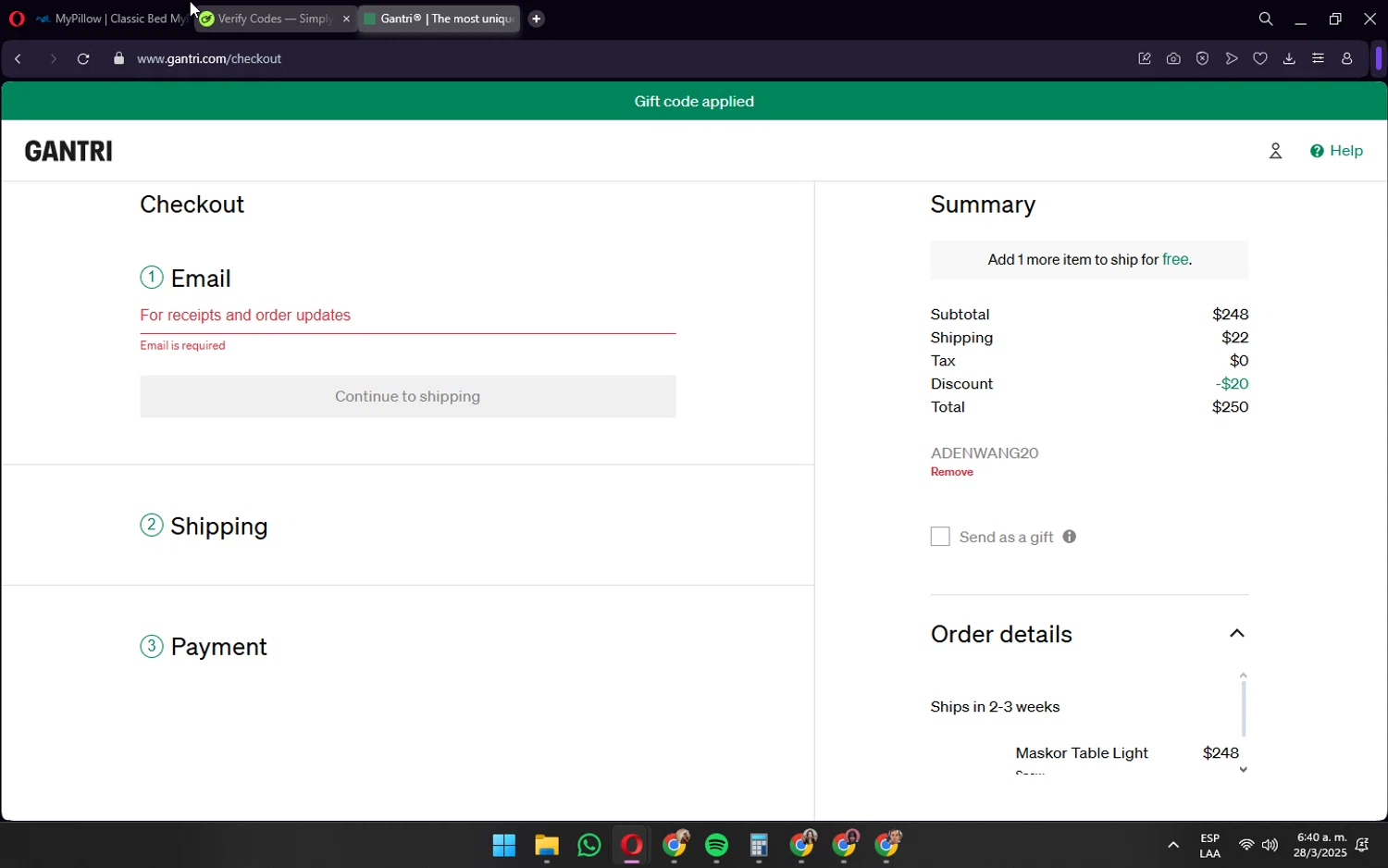This screenshot has width=1388, height=868.
Task: Open WhatsApp from taskbar
Action: (x=589, y=846)
